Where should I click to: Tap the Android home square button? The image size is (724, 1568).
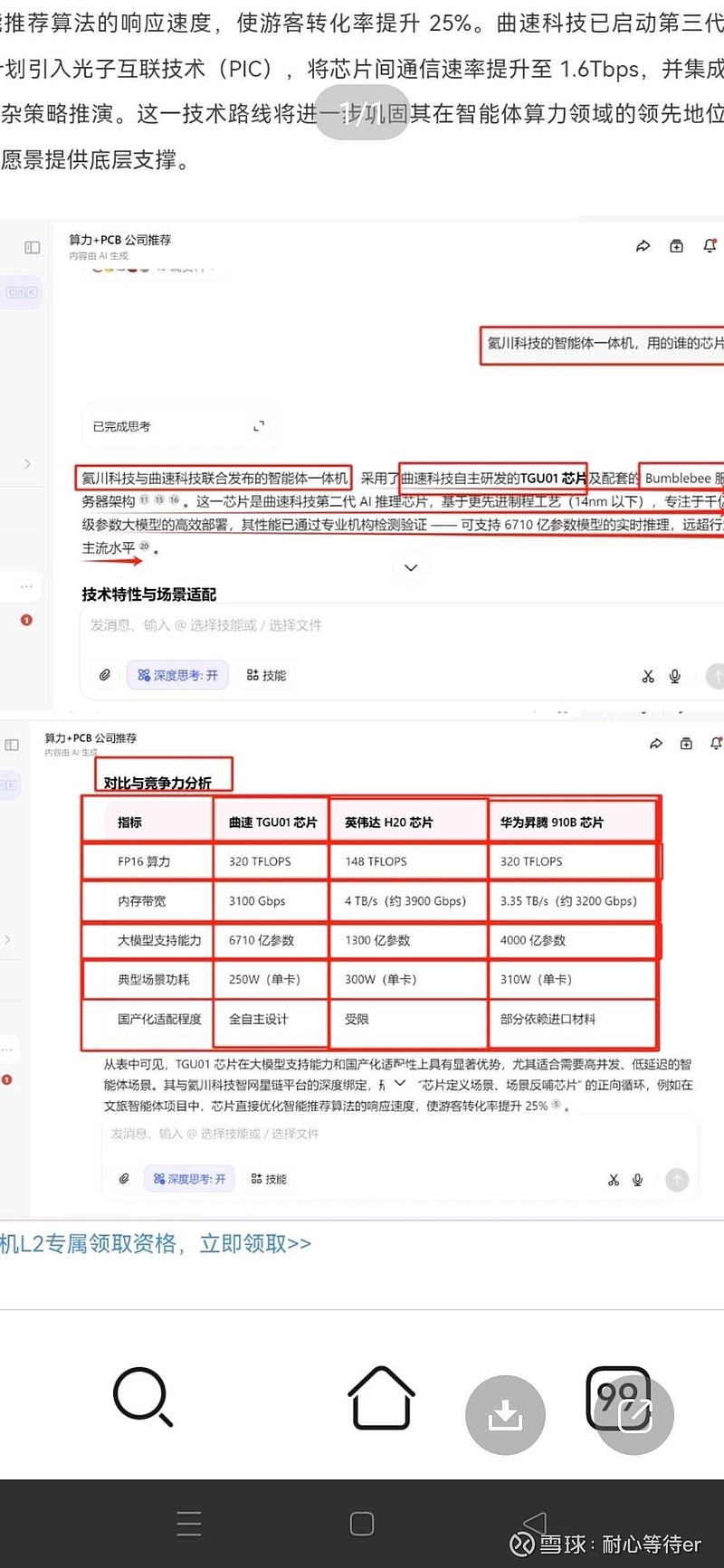[x=362, y=1524]
